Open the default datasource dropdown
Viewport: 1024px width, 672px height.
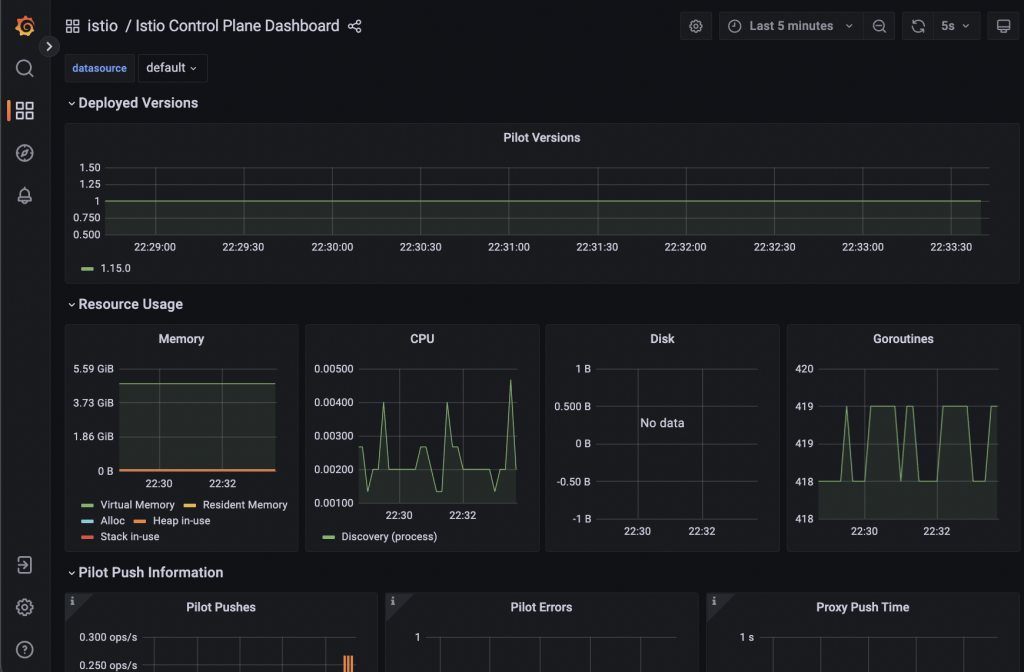(172, 68)
